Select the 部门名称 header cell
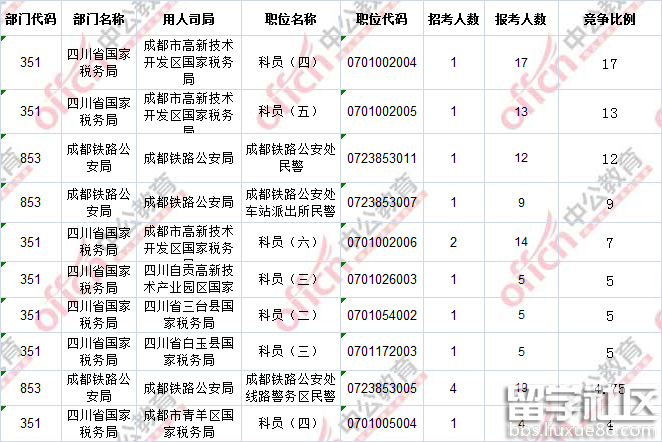Screen dimensions: 662x442 pyautogui.click(x=99, y=19)
